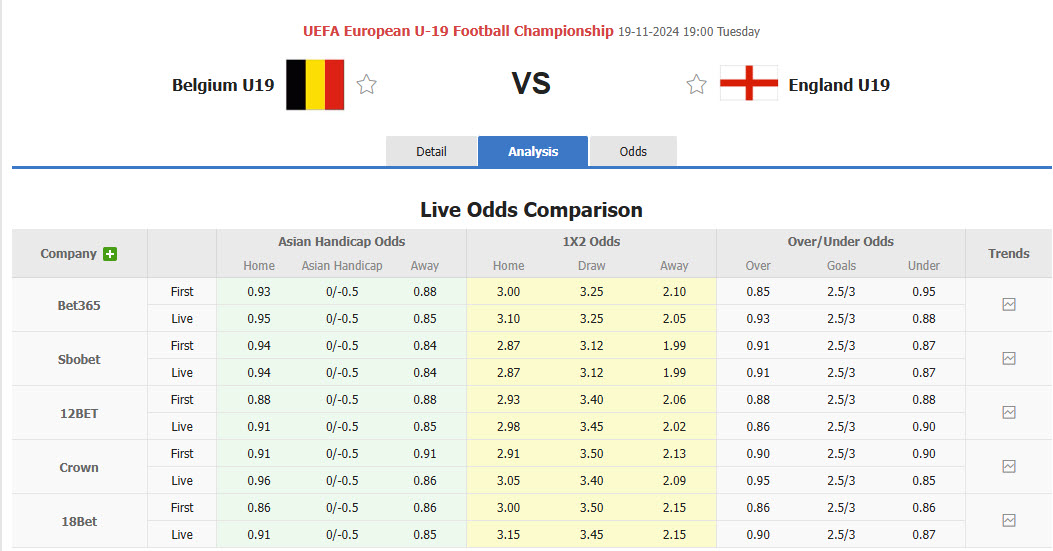
Task: Open the 12BET trends chart icon
Action: (x=1008, y=413)
